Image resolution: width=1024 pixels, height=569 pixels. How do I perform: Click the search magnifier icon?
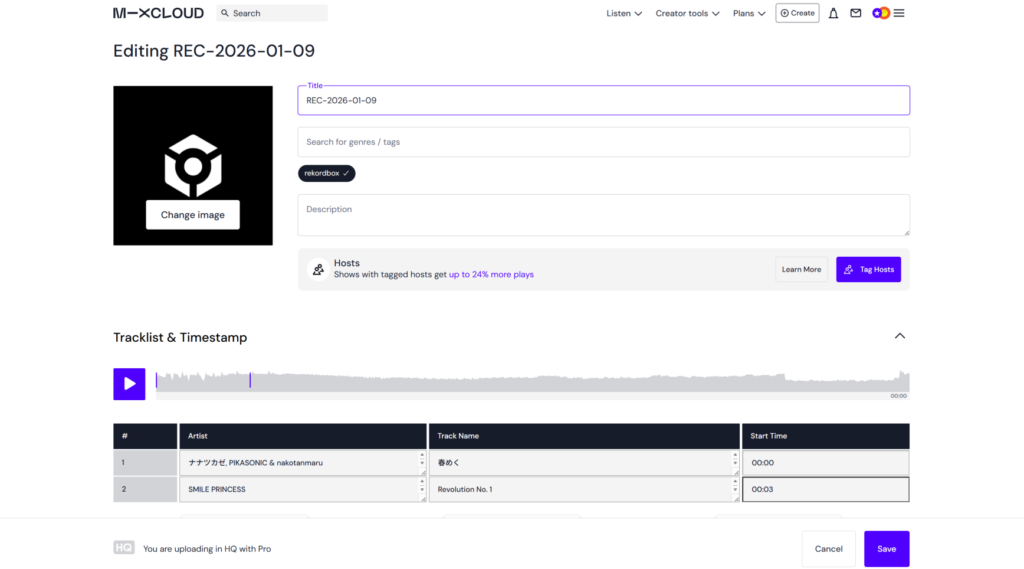[x=225, y=13]
